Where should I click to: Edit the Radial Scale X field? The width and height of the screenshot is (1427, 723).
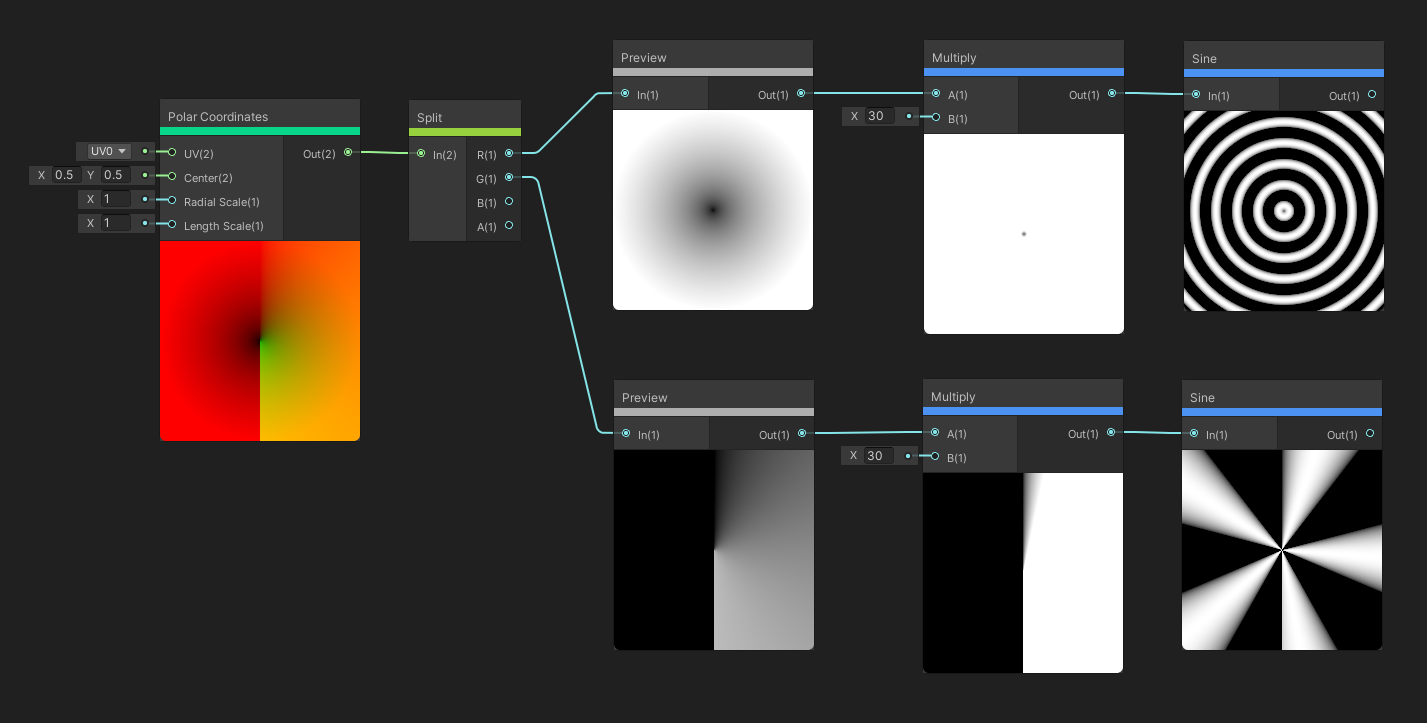click(114, 199)
